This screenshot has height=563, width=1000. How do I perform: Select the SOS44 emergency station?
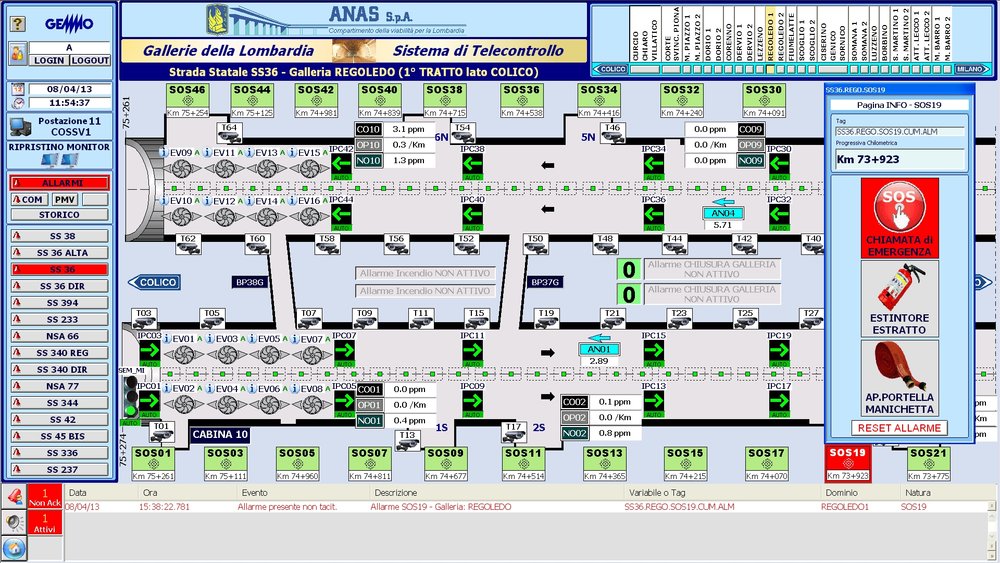[252, 100]
